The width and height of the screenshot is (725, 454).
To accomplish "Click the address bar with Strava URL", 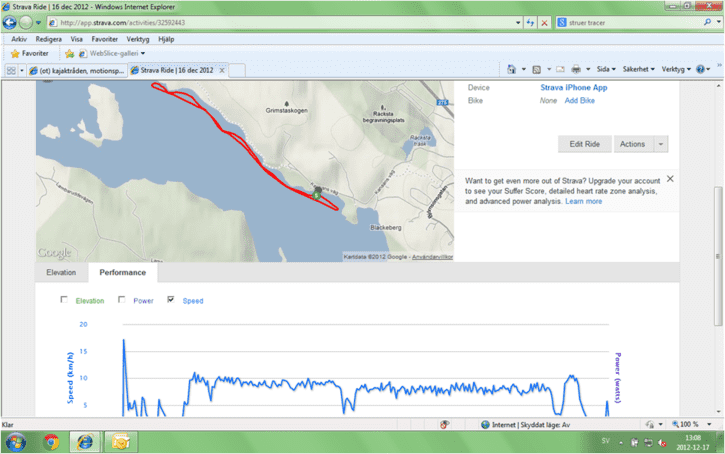I will [281, 23].
